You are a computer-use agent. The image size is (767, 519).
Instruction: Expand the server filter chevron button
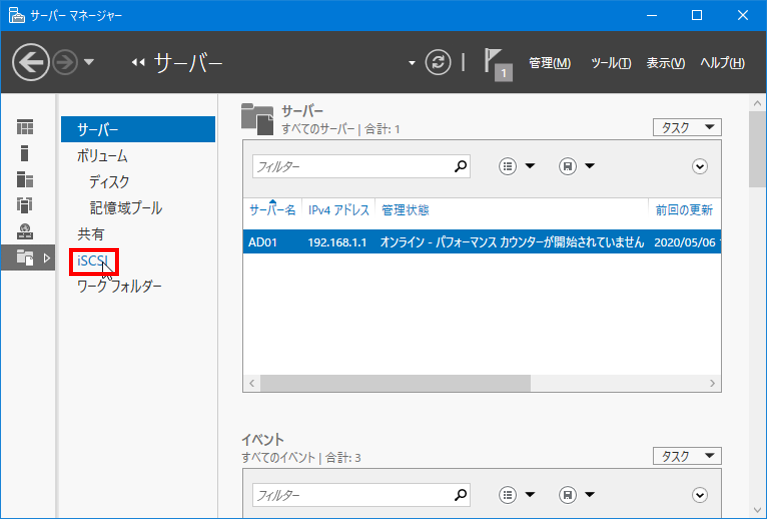[x=700, y=166]
